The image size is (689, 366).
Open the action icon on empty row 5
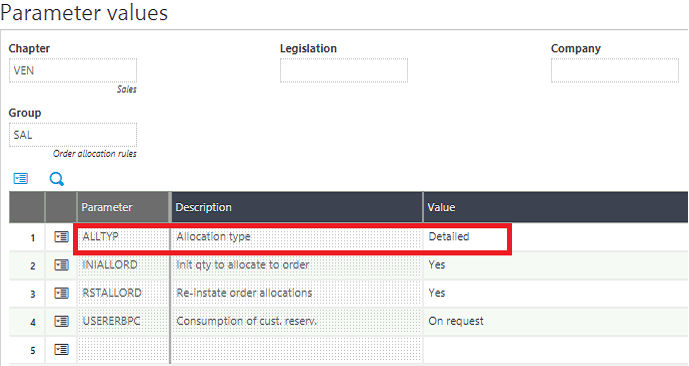tap(61, 350)
